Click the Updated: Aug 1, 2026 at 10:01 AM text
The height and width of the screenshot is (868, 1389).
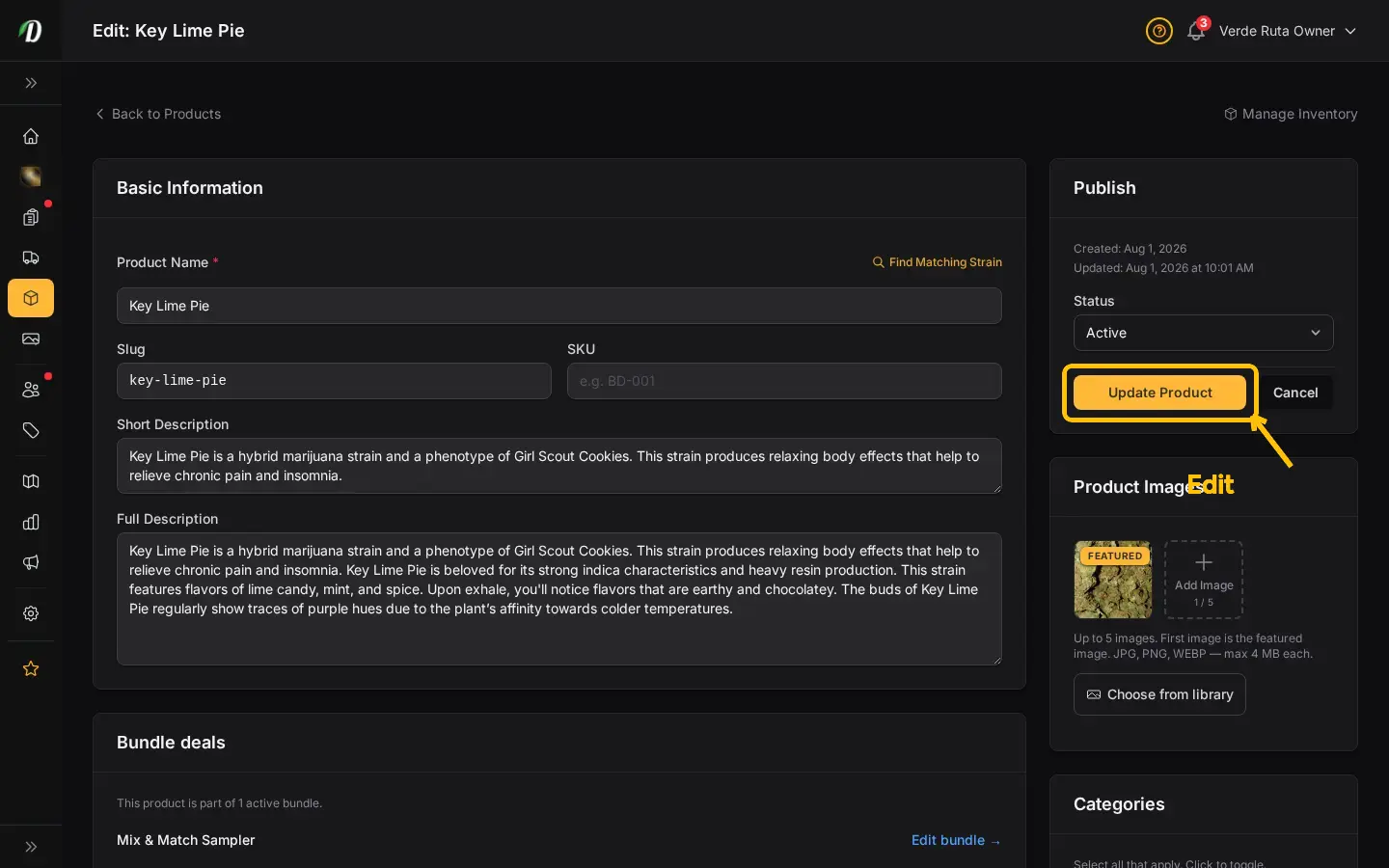1163,268
